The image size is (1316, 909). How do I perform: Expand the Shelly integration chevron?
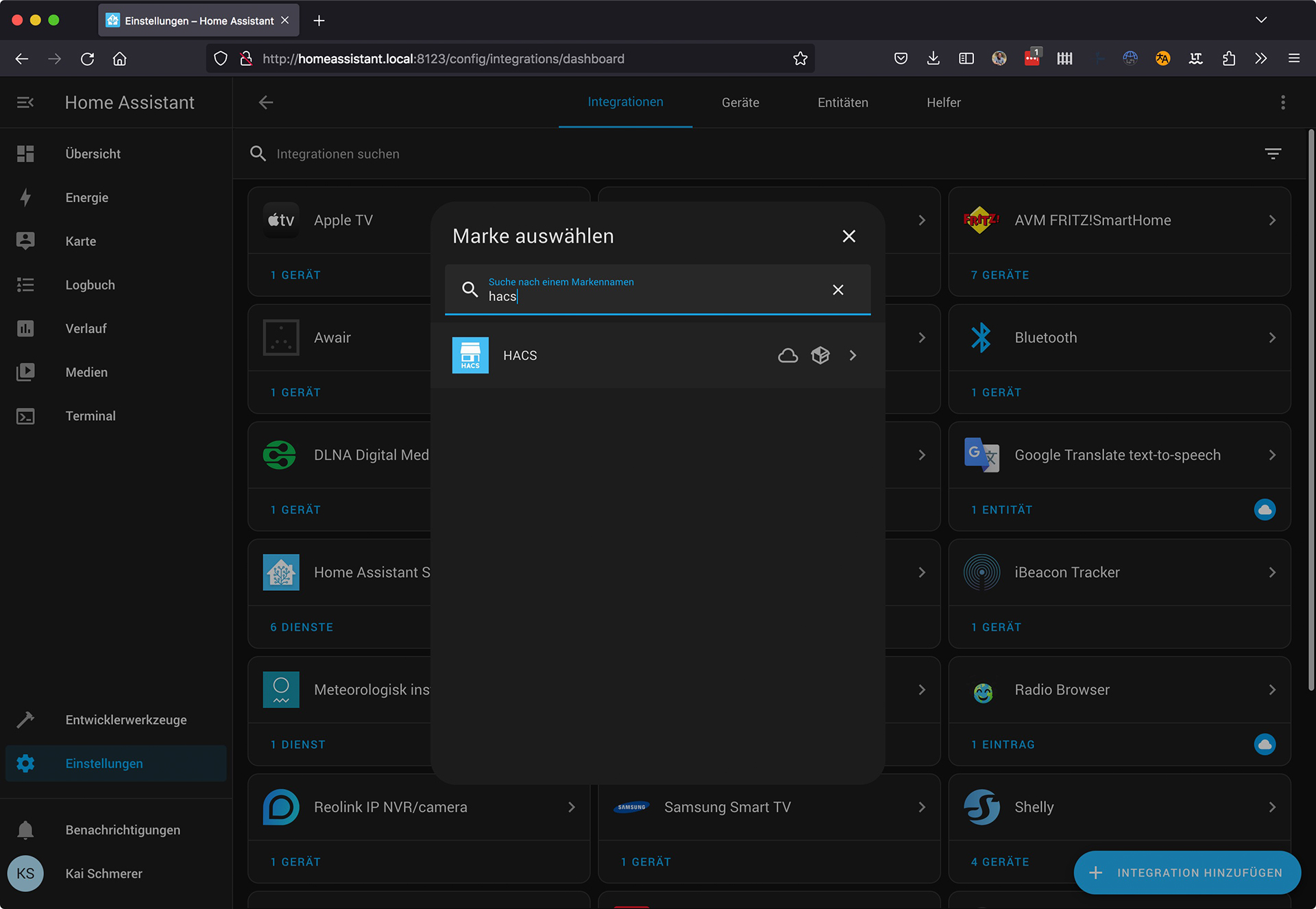[x=1272, y=808]
